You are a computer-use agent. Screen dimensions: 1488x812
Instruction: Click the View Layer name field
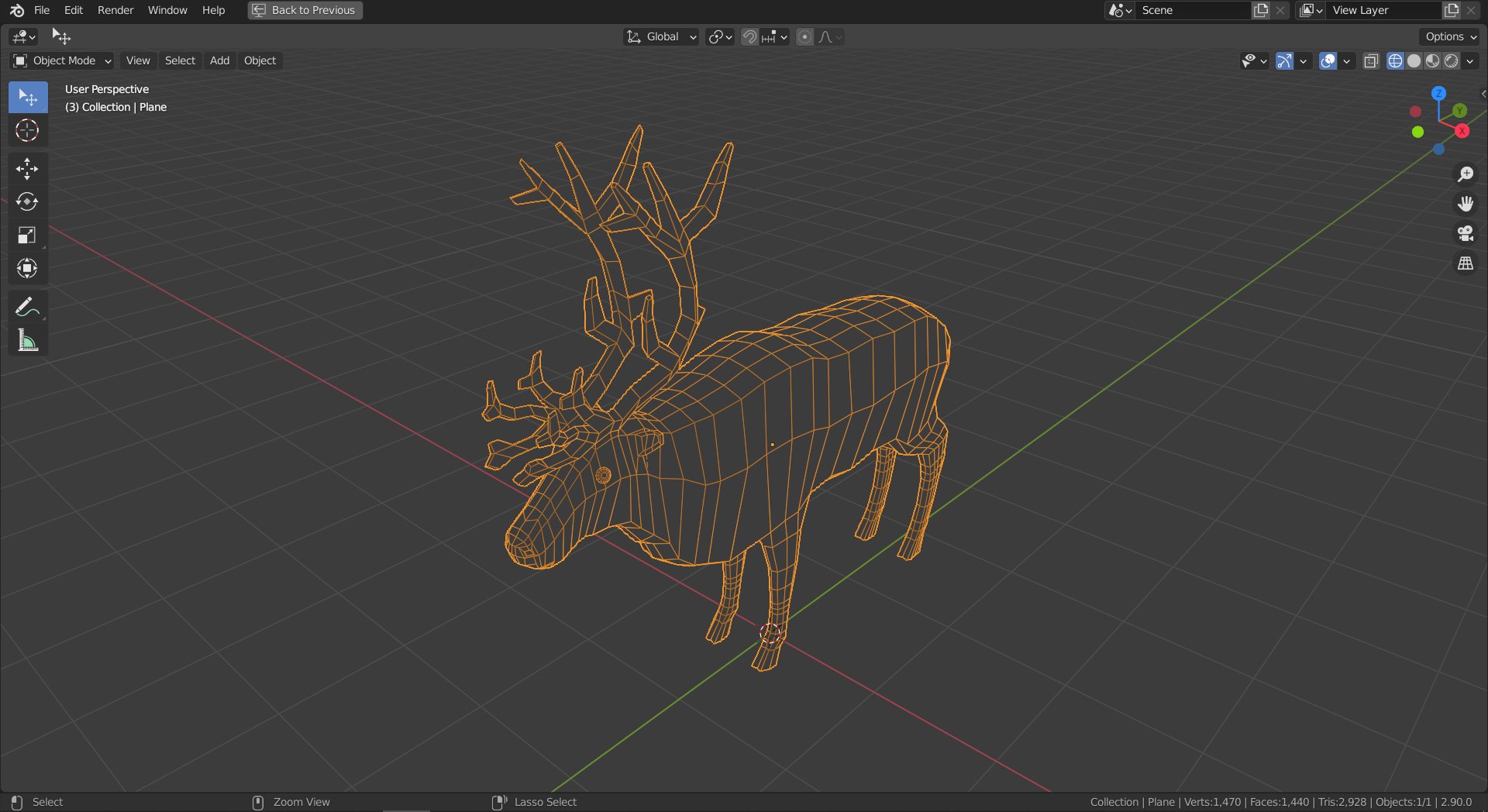tap(1384, 10)
